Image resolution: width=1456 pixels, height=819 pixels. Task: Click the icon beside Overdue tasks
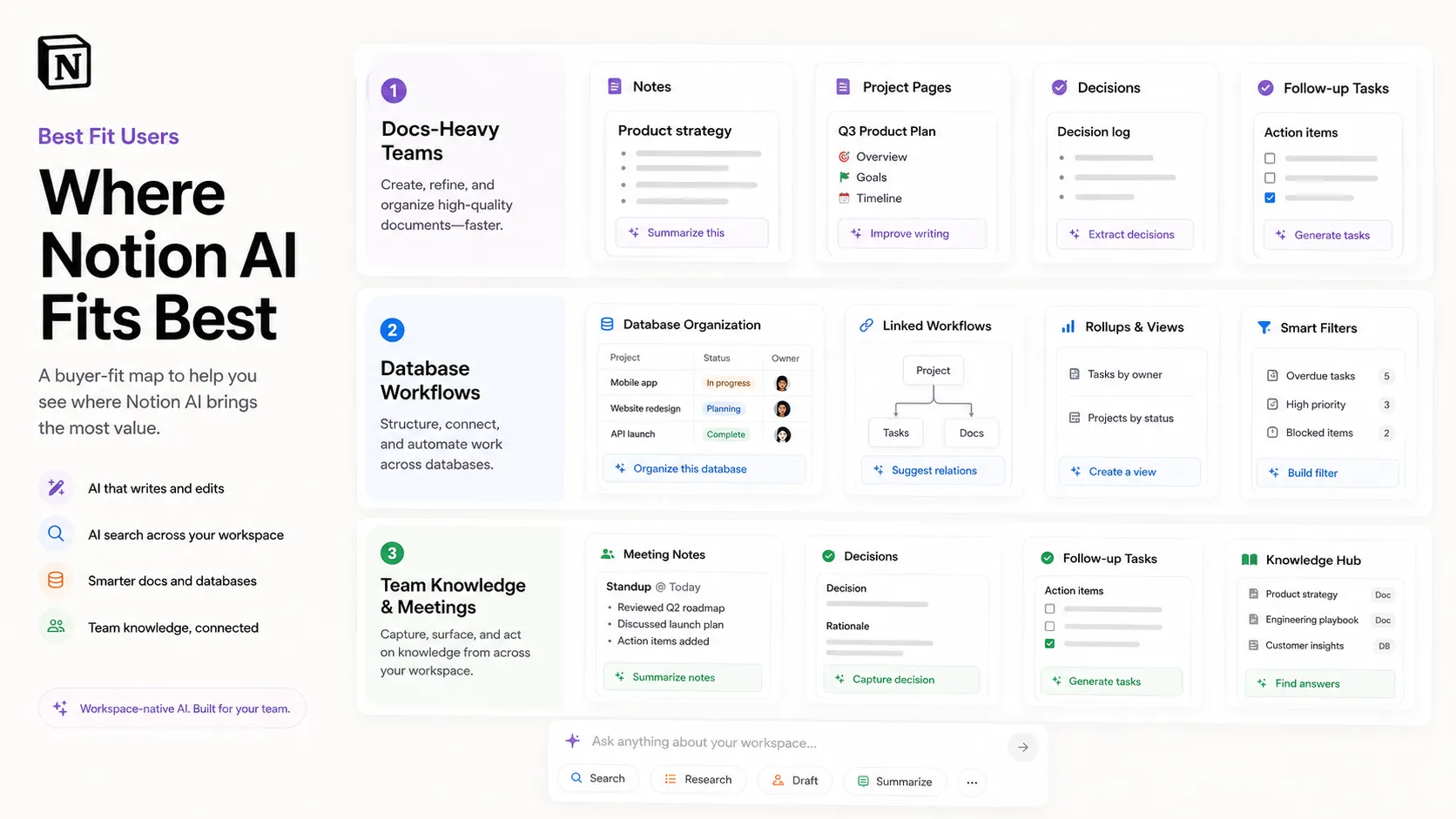click(1272, 376)
